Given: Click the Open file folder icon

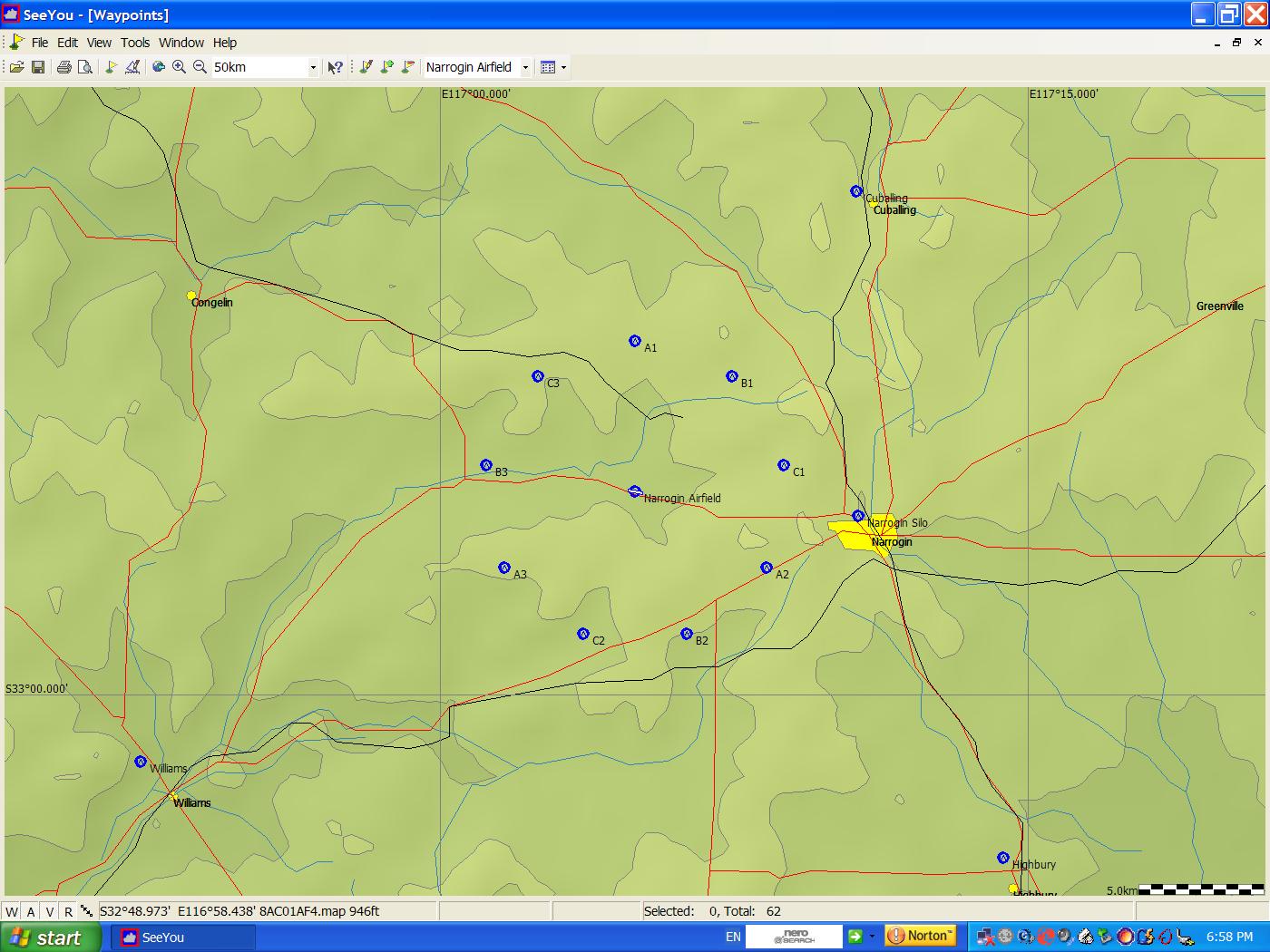Looking at the screenshot, I should (16, 67).
